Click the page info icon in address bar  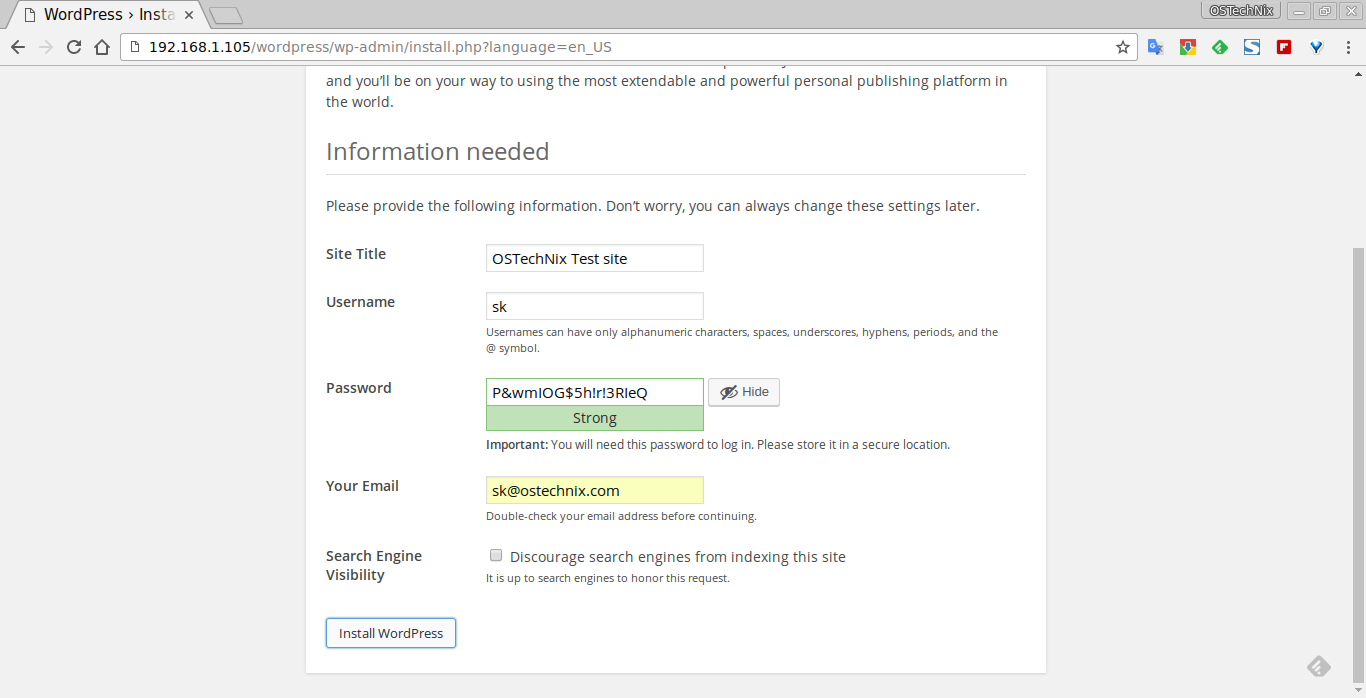pyautogui.click(x=135, y=47)
